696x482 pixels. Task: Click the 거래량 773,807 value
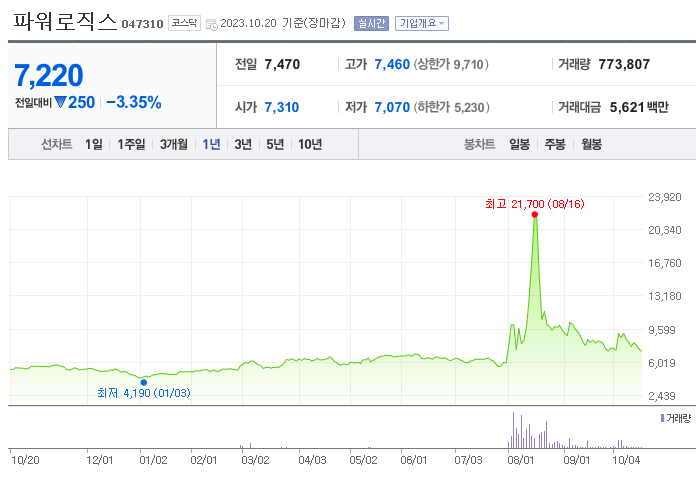[x=624, y=64]
